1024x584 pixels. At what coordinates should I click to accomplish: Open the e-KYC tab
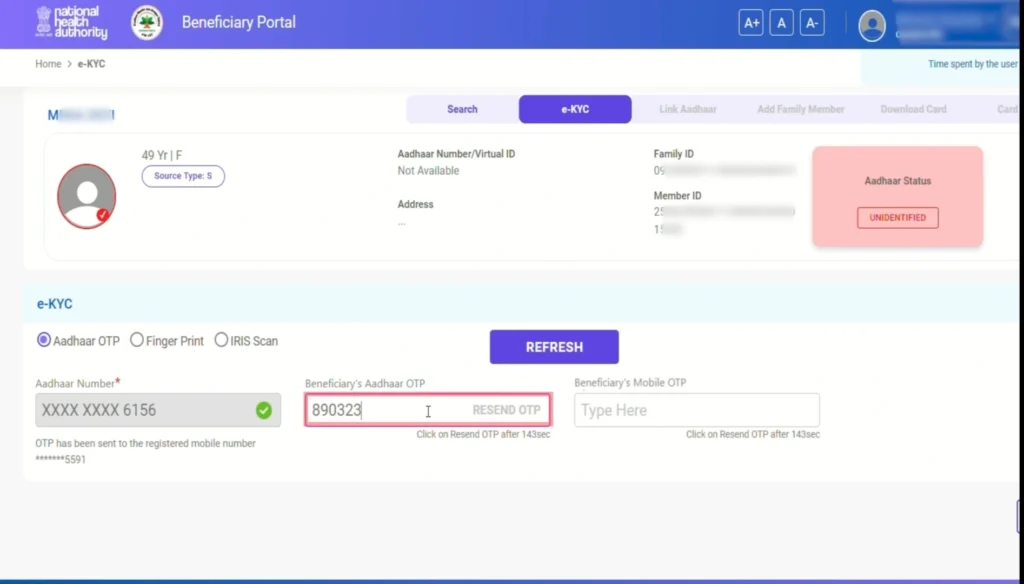[575, 109]
